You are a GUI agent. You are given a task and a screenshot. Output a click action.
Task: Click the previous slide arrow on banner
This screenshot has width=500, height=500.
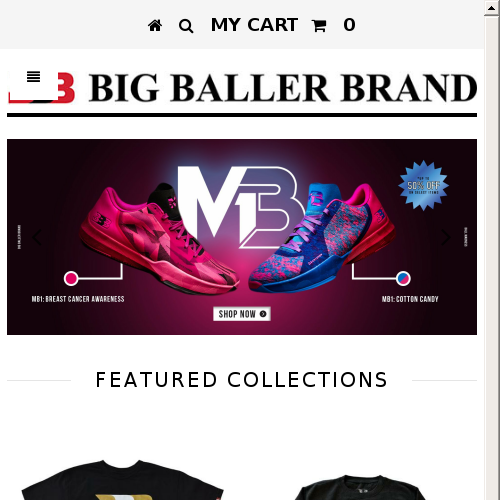(37, 237)
